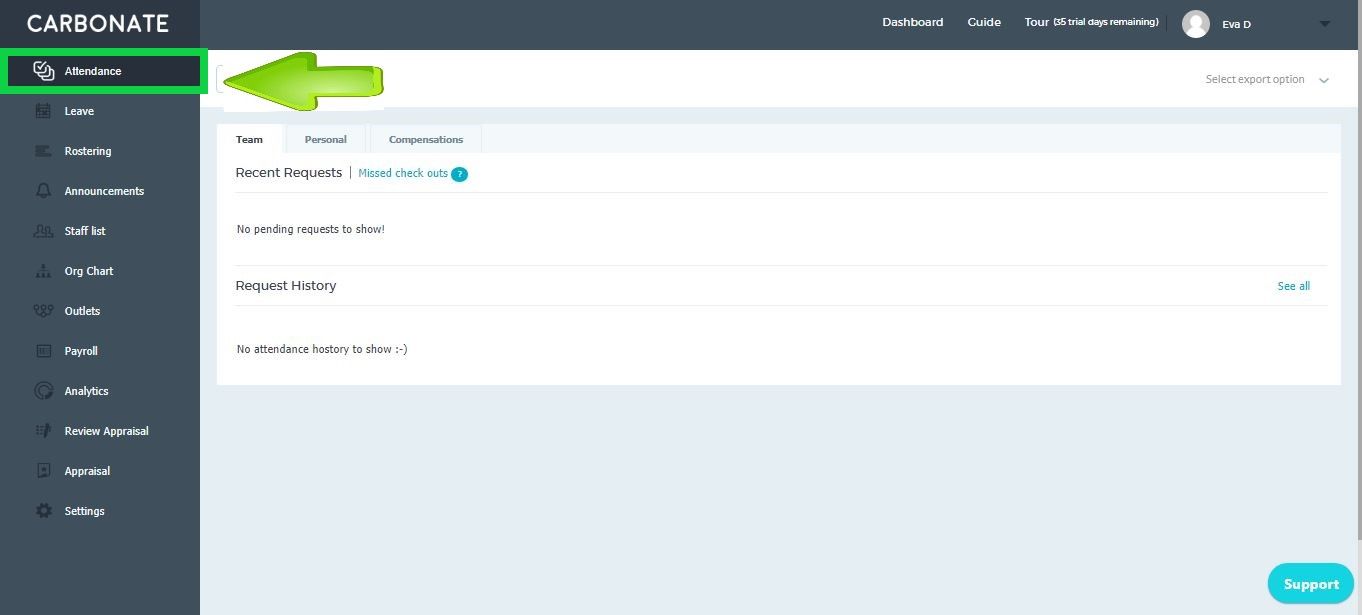Click the Outlets sidebar icon
Viewport: 1362px width, 615px height.
(x=43, y=311)
